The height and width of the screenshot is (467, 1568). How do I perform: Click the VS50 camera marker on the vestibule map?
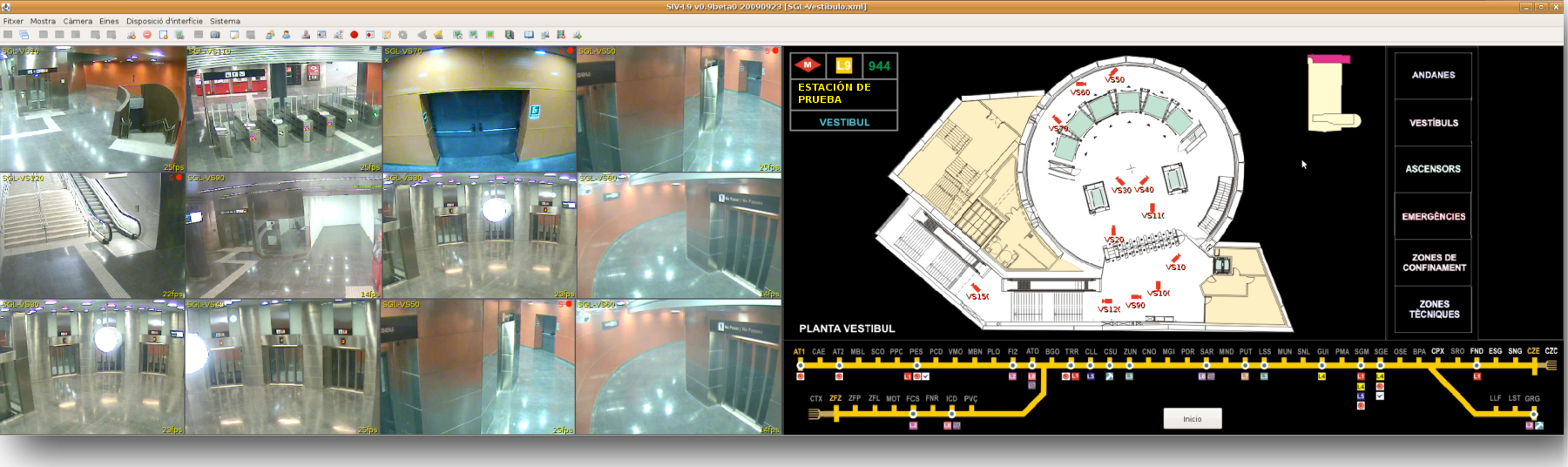1113,75
